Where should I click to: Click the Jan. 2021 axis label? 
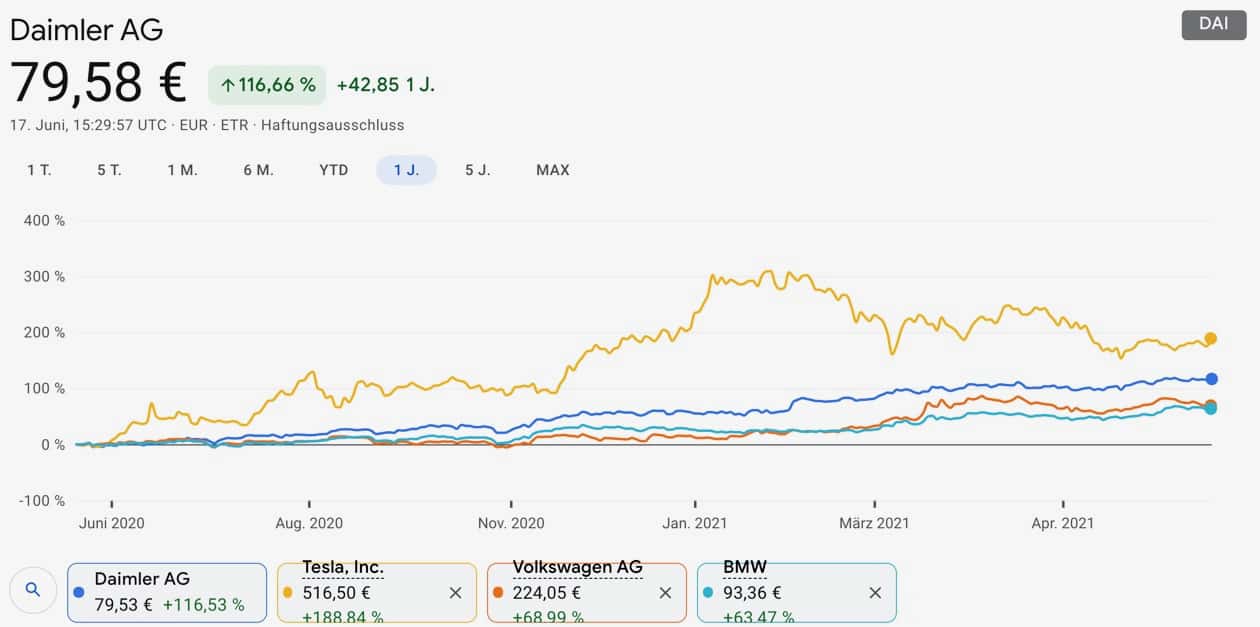click(694, 523)
